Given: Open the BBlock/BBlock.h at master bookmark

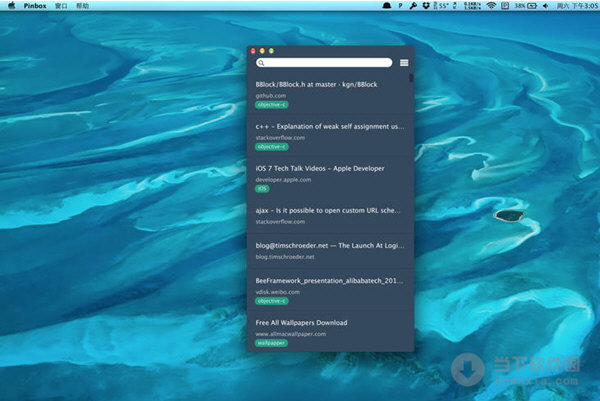Looking at the screenshot, I should click(316, 84).
